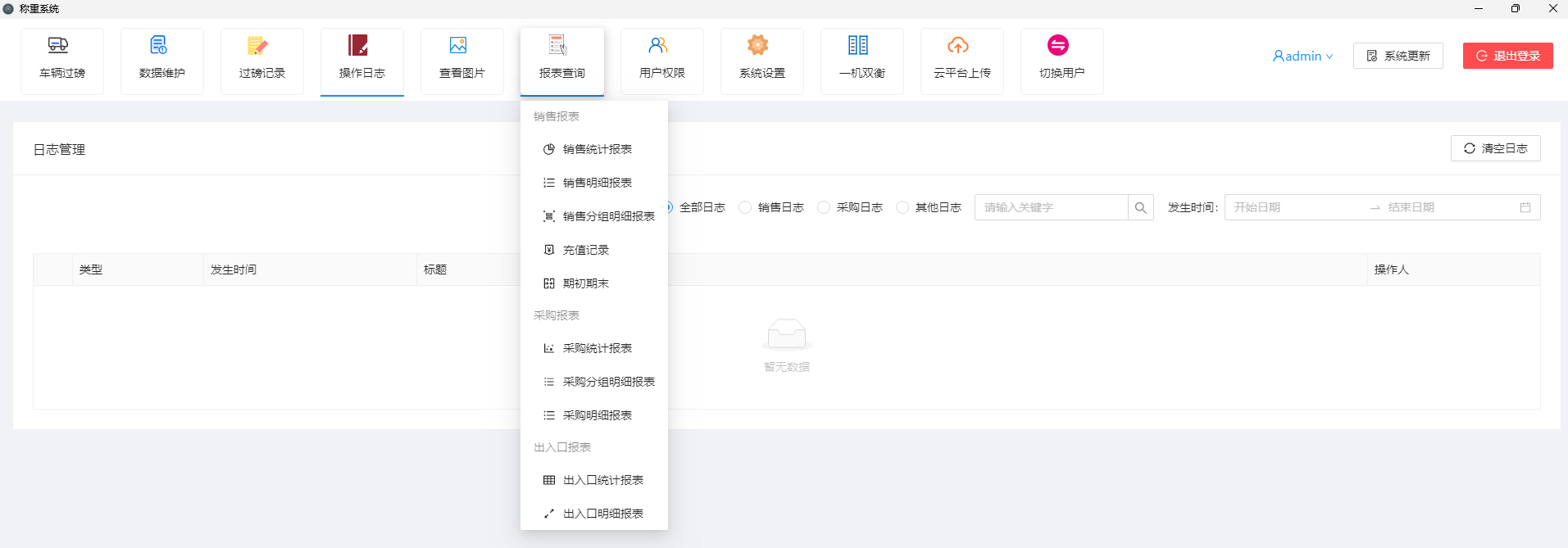Image resolution: width=1568 pixels, height=548 pixels.
Task: Open the 报表查询 report query dropdown
Action: (562, 61)
